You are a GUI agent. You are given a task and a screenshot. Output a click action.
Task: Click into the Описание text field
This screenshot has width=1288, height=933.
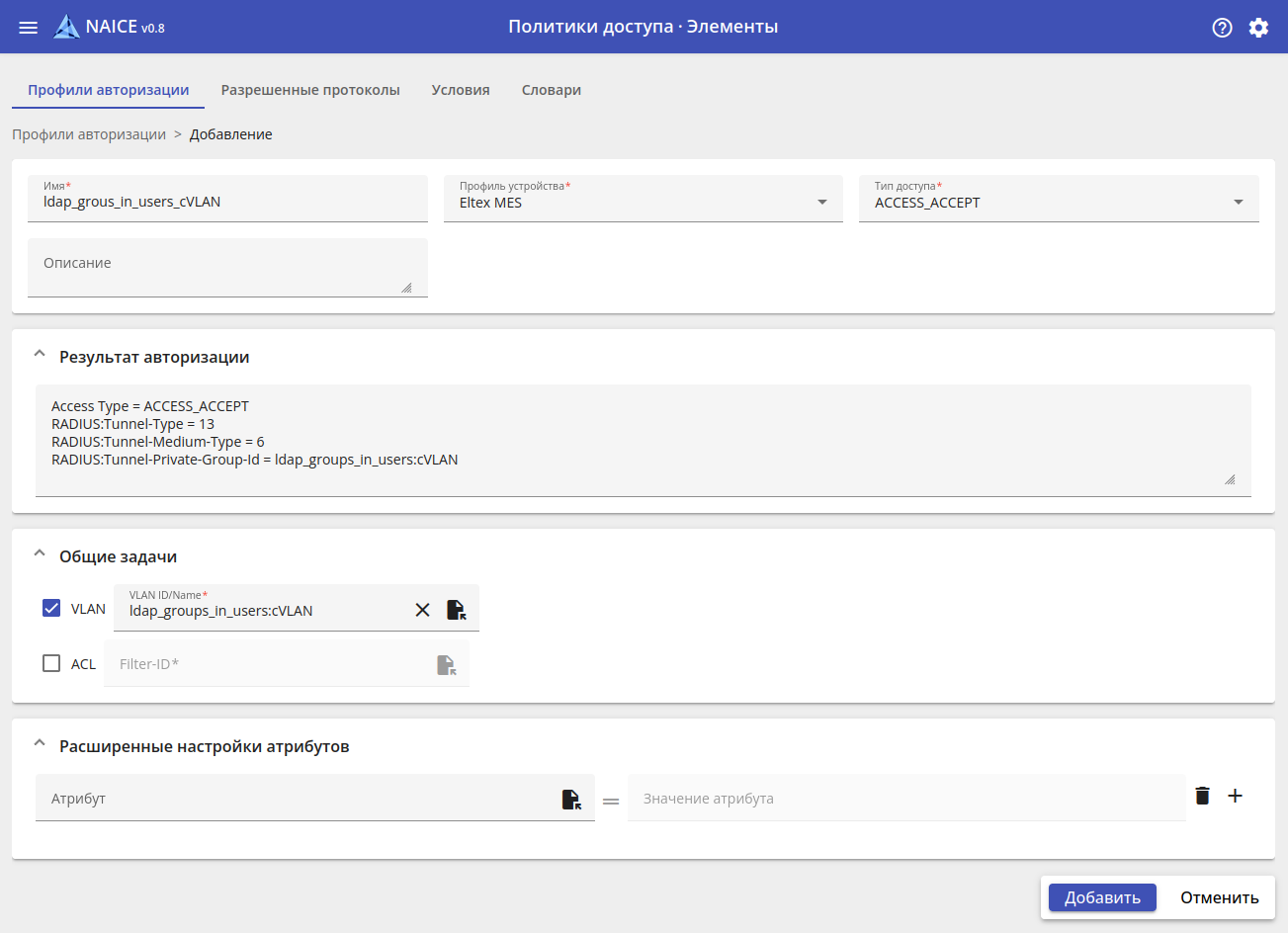pyautogui.click(x=227, y=267)
